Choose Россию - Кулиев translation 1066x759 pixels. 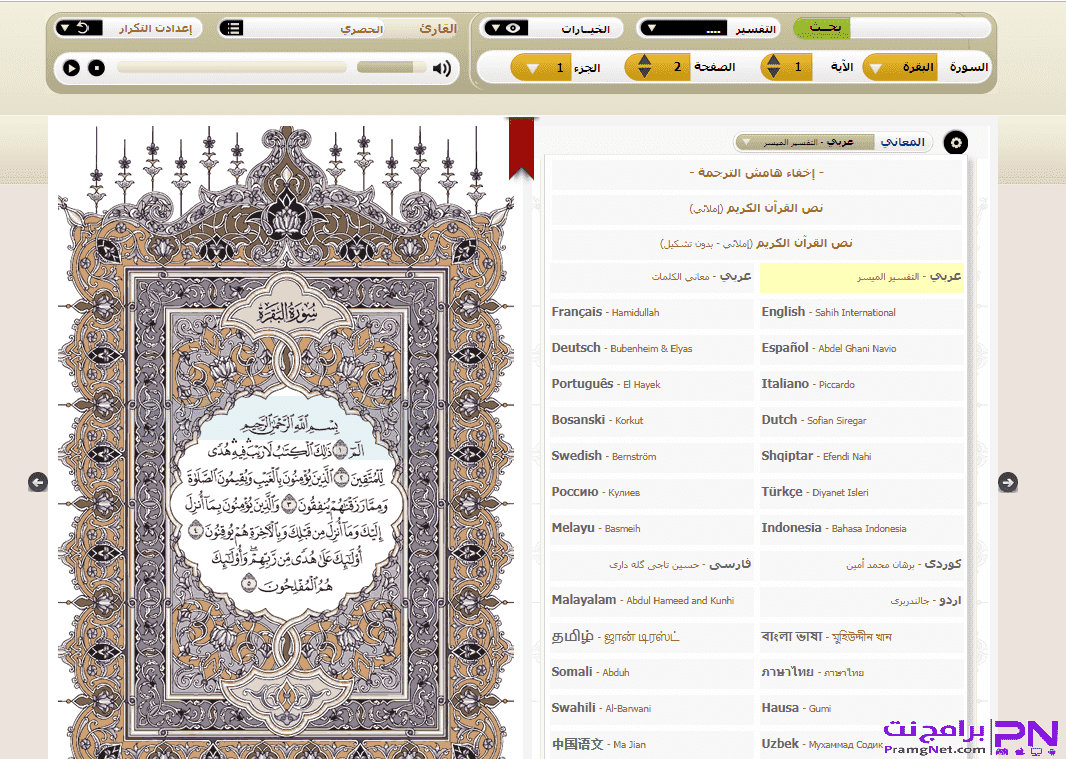click(x=651, y=493)
